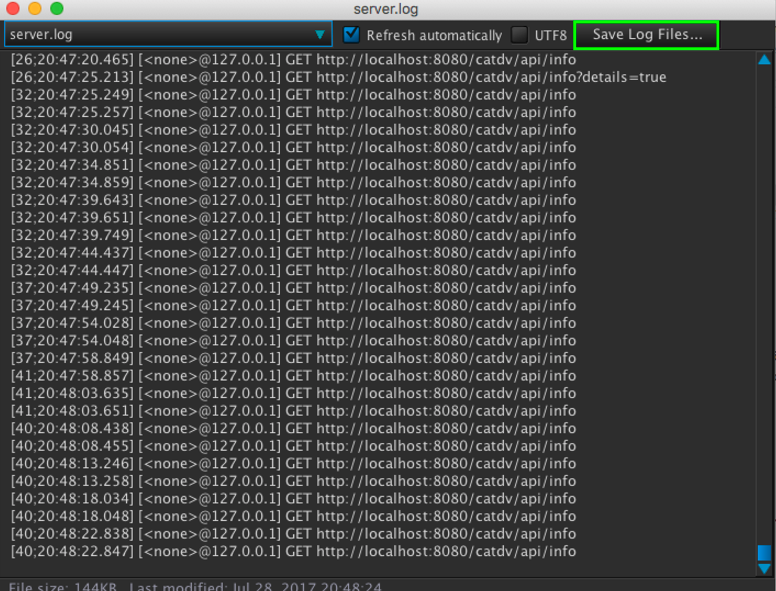This screenshot has height=591, width=776.
Task: Click the blue scrollbar thumb
Action: click(x=764, y=552)
